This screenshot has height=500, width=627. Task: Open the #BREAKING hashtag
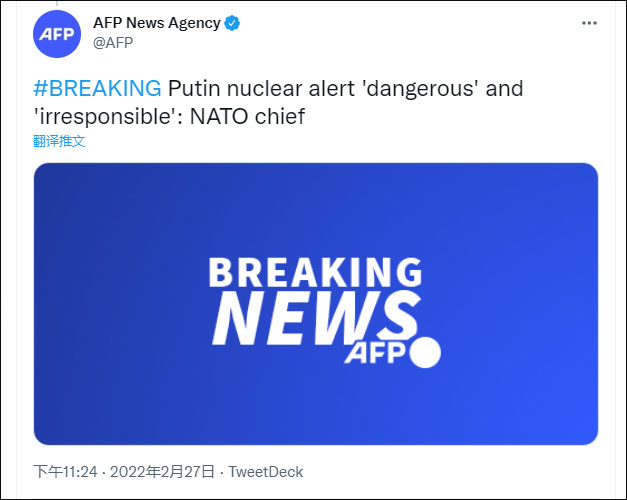(x=97, y=88)
